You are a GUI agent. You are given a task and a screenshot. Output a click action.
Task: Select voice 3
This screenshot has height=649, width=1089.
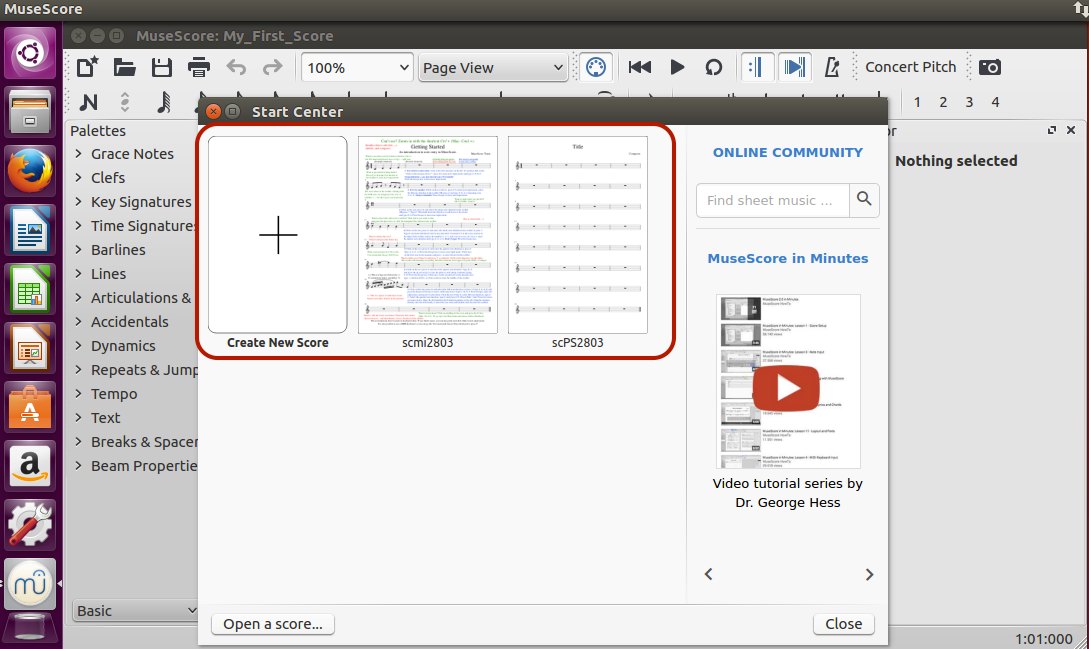coord(969,102)
